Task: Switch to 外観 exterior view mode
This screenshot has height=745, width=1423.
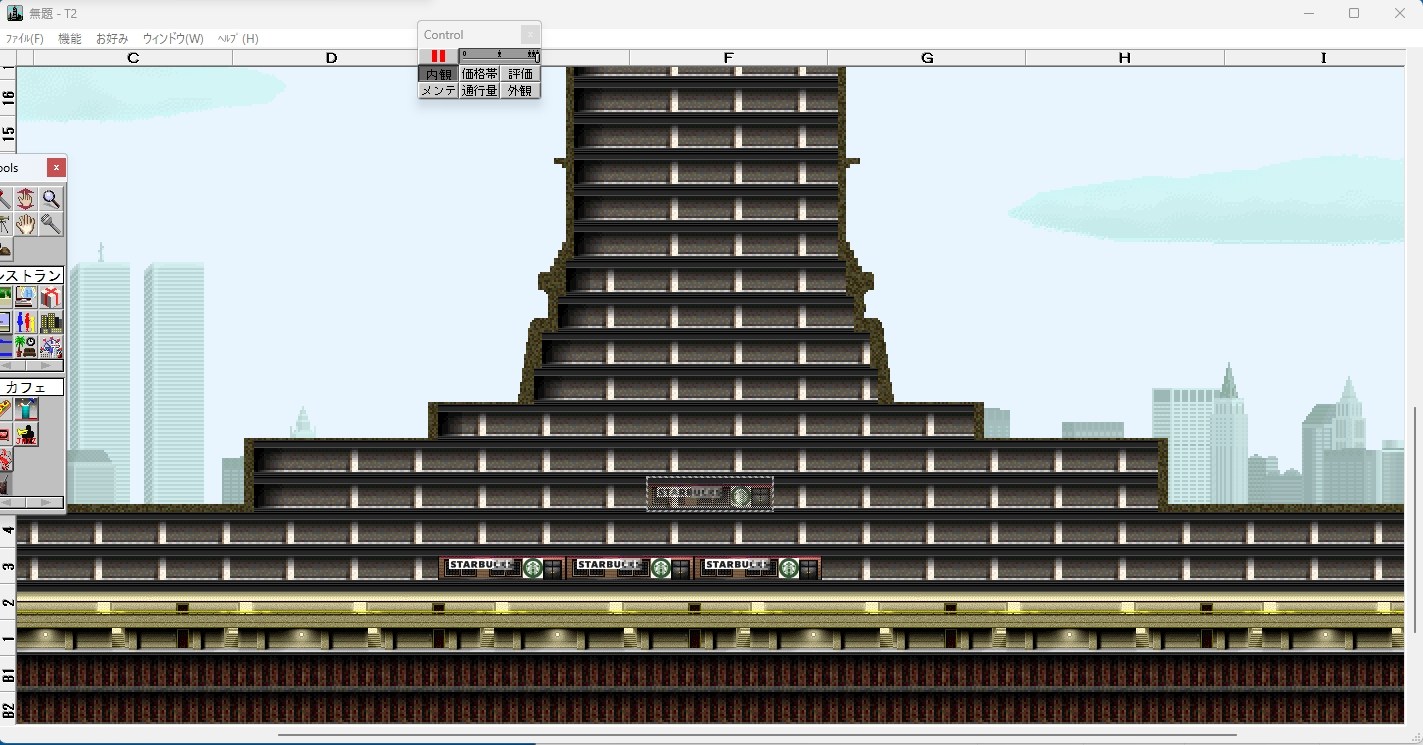Action: click(520, 91)
